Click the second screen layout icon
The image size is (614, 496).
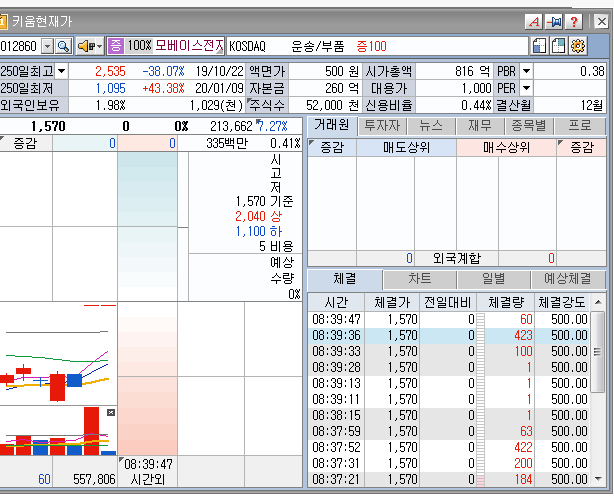558,46
